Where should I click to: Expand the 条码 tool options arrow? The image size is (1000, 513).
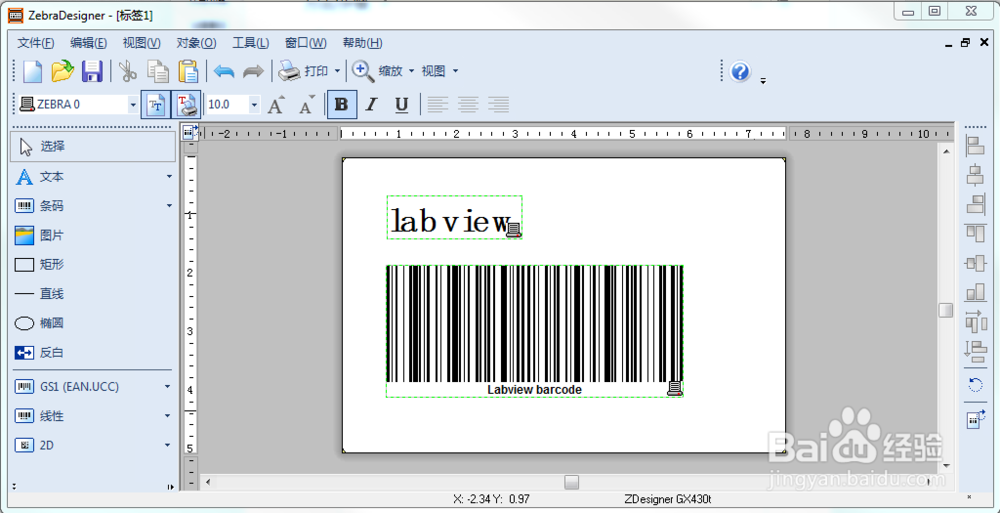coord(169,205)
